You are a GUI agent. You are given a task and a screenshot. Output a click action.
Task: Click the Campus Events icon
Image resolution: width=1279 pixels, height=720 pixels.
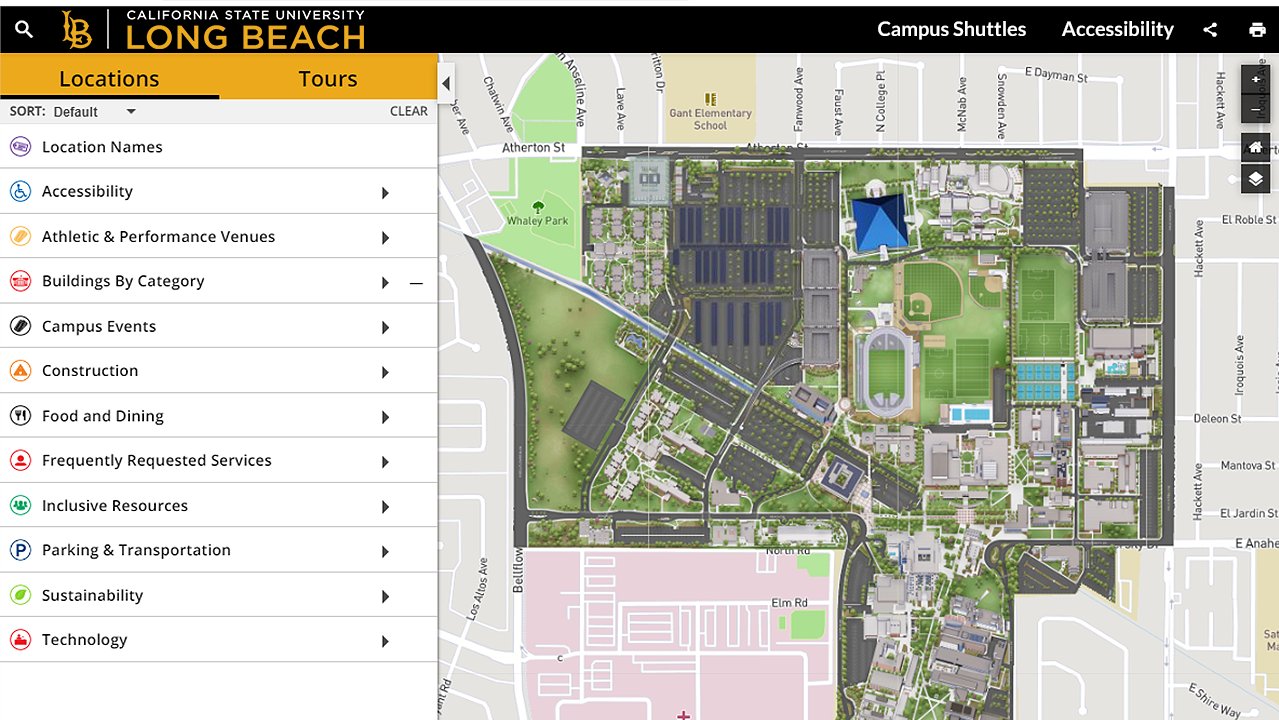(x=20, y=326)
